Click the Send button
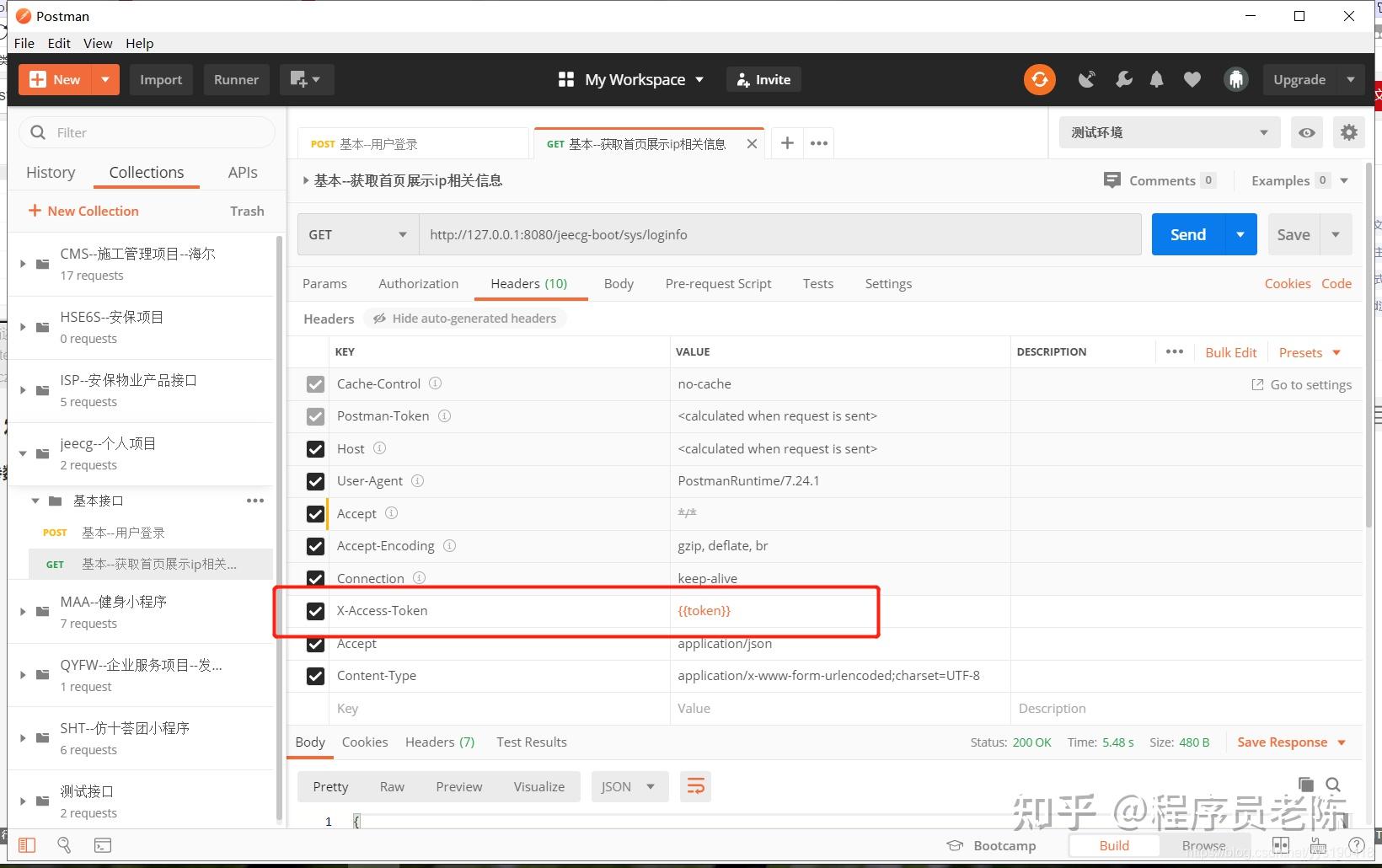The image size is (1382, 868). click(1188, 234)
